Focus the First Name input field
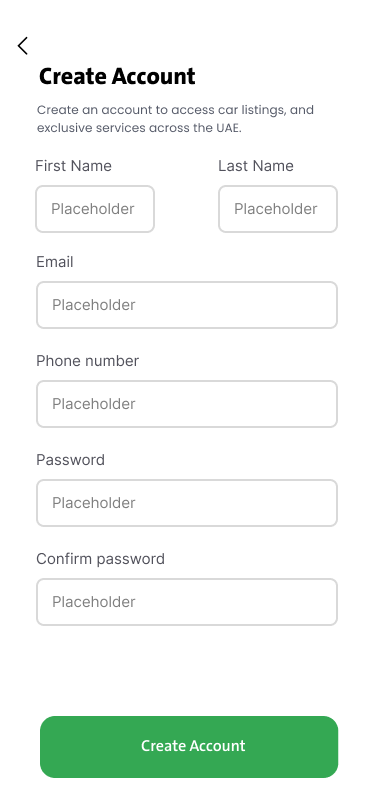375x812 pixels. click(95, 209)
